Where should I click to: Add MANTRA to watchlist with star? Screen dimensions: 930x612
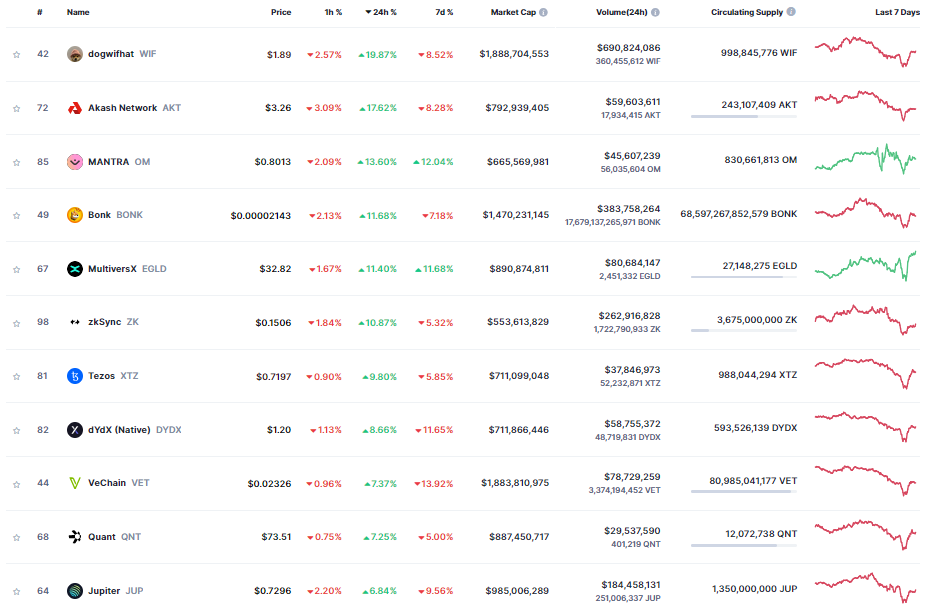(x=17, y=162)
